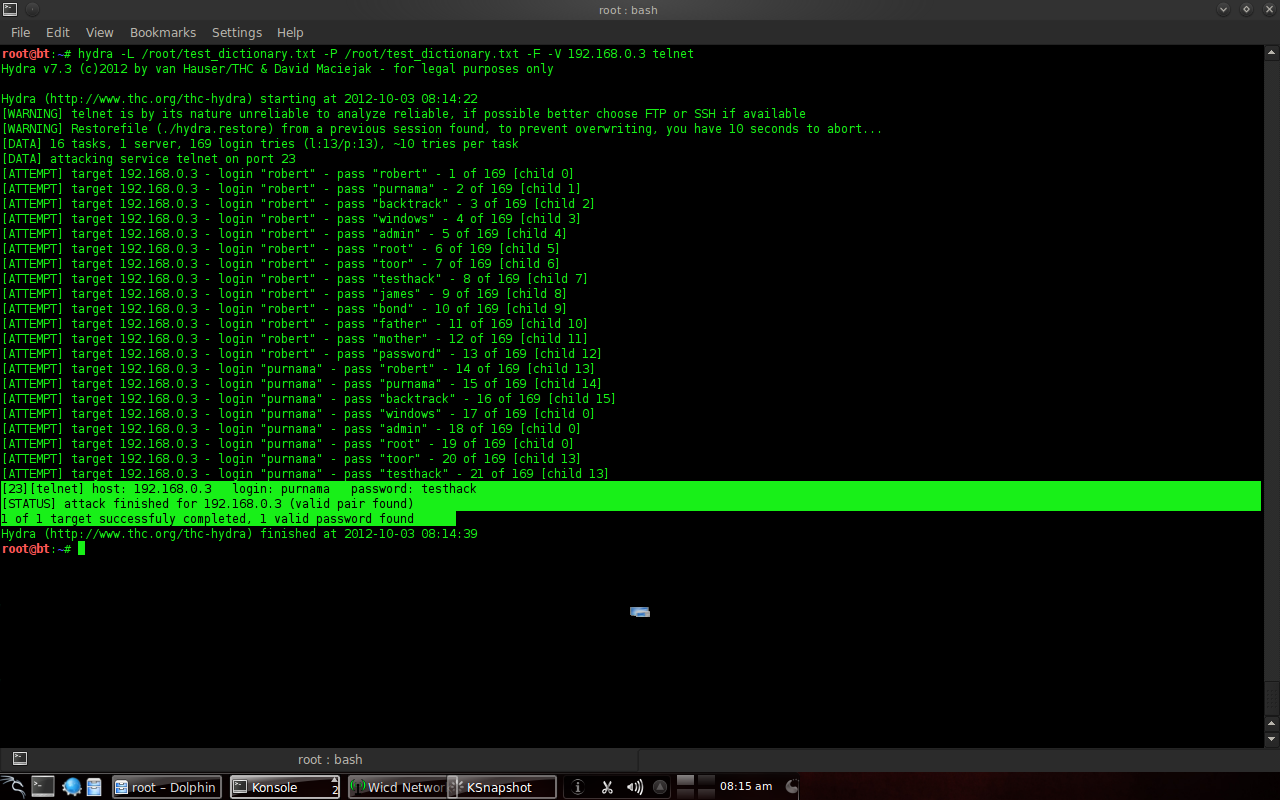
Task: Click the '[WARNING] telnet is by its nature unreliable' line
Action: (x=403, y=114)
